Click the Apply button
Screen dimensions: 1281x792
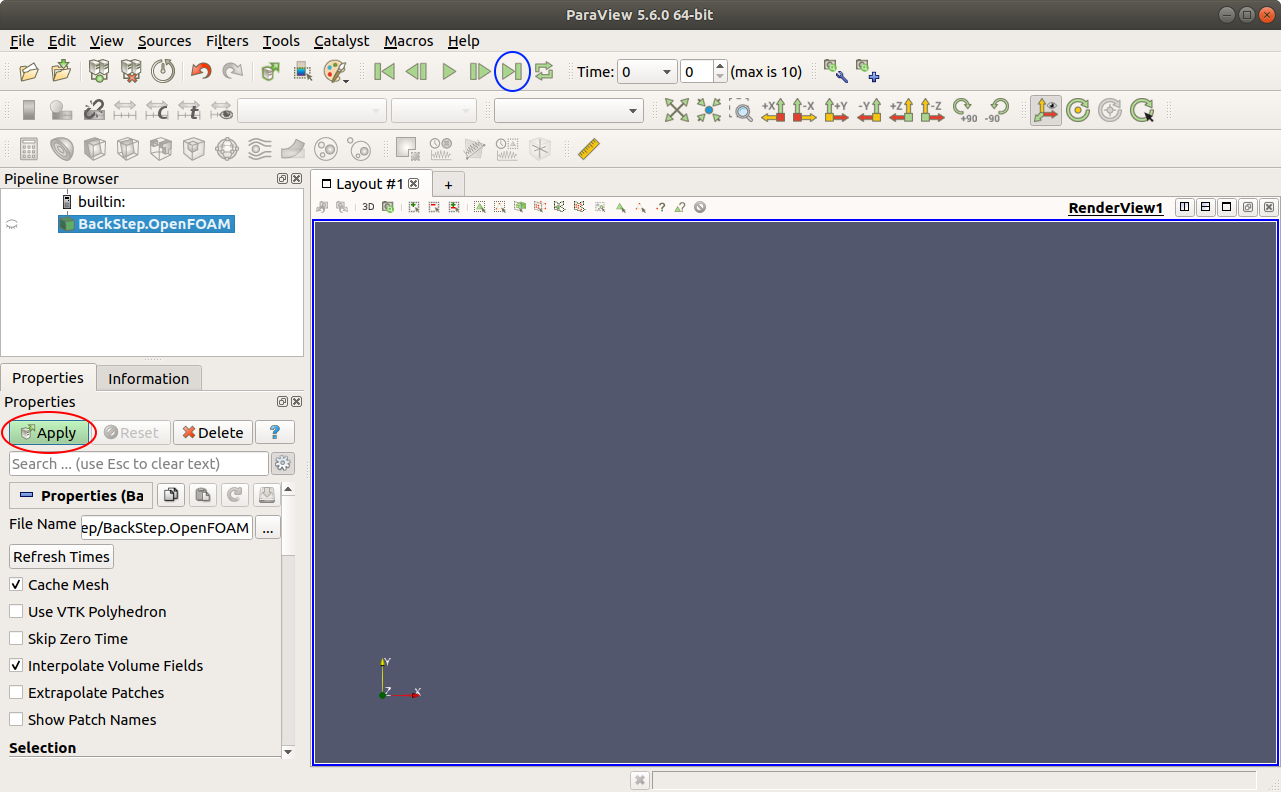pyautogui.click(x=47, y=432)
